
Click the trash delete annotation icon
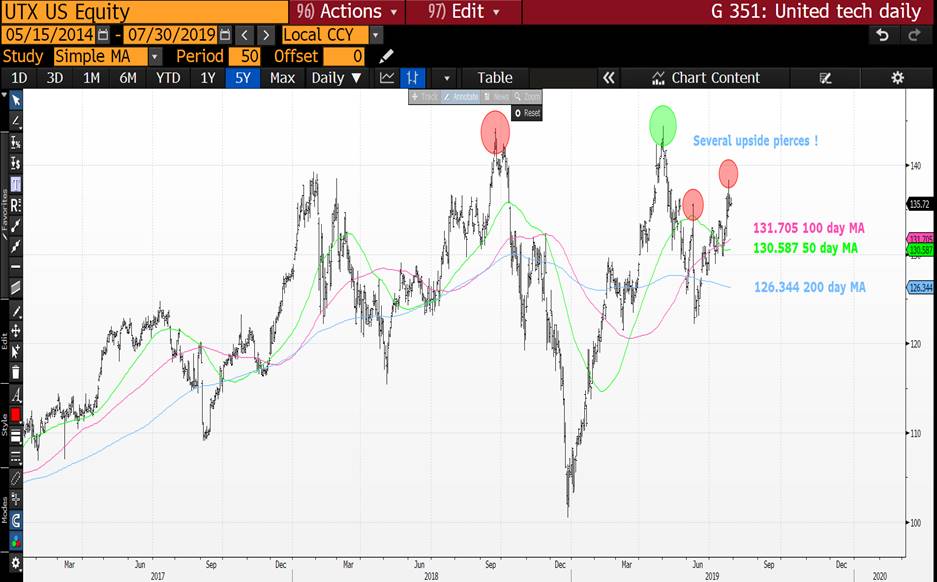(16, 372)
